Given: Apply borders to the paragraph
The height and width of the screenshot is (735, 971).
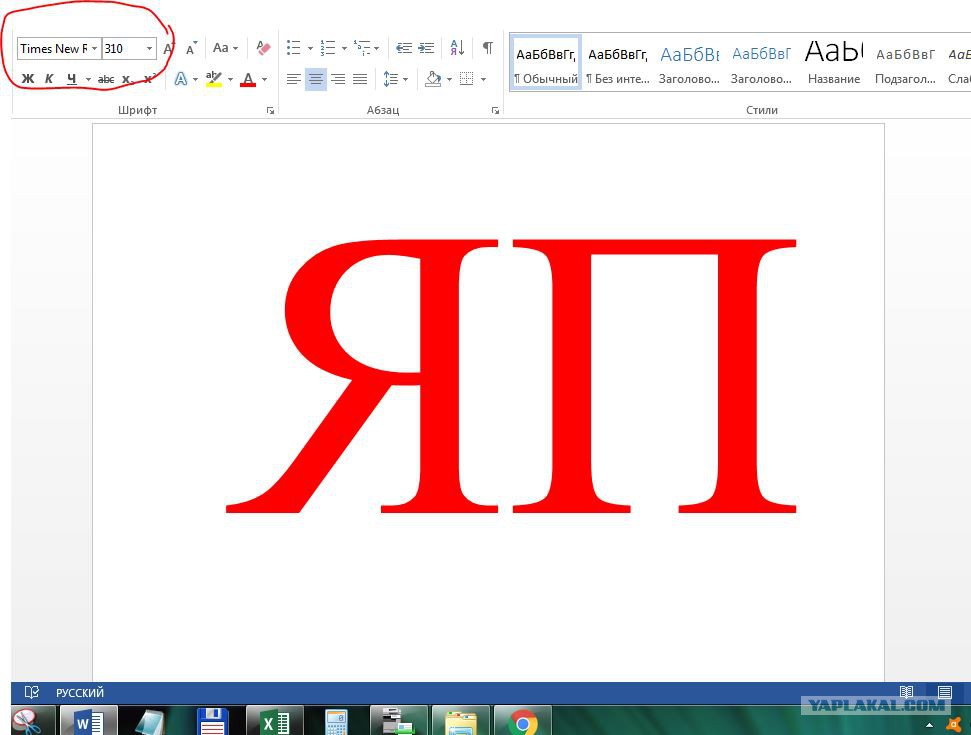Looking at the screenshot, I should (467, 79).
